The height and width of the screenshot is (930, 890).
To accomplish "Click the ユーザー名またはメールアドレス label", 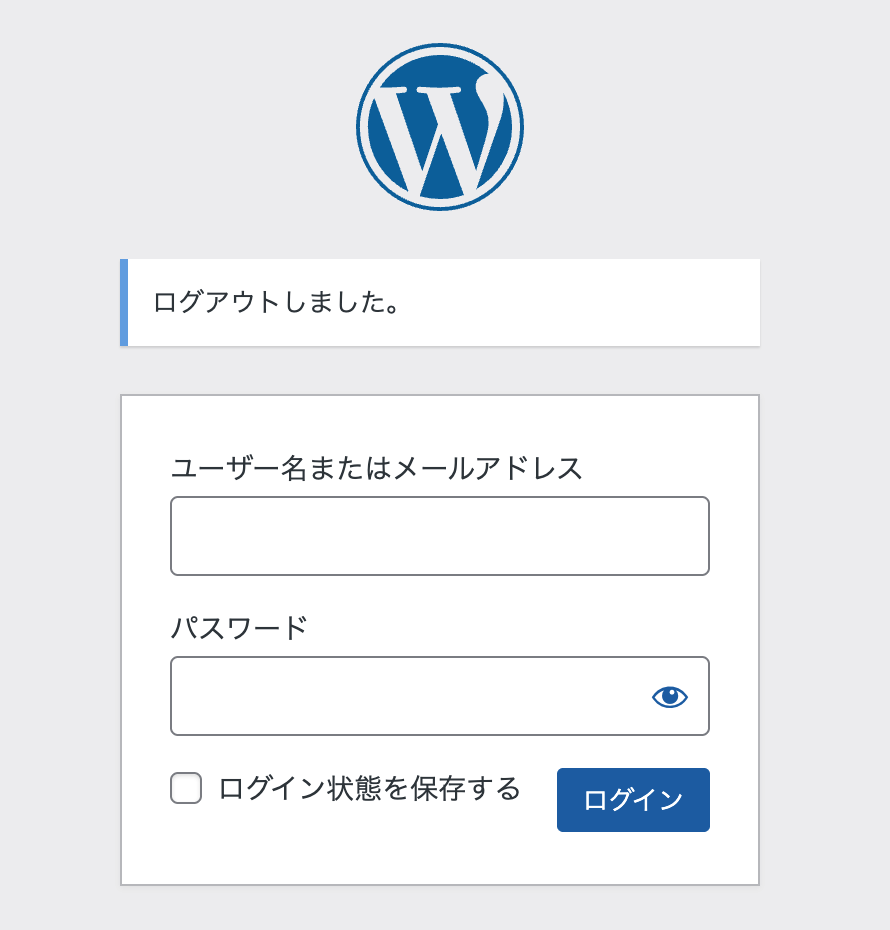I will 377,468.
